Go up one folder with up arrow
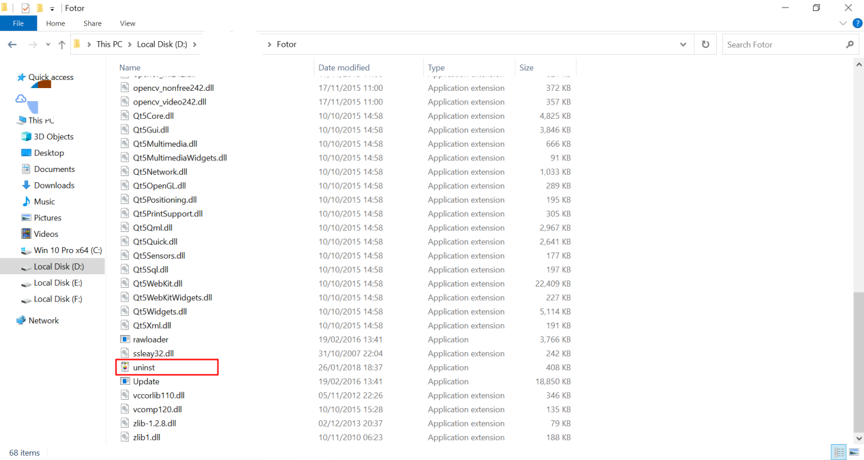Screen dimensions: 864x460 pyautogui.click(x=62, y=44)
